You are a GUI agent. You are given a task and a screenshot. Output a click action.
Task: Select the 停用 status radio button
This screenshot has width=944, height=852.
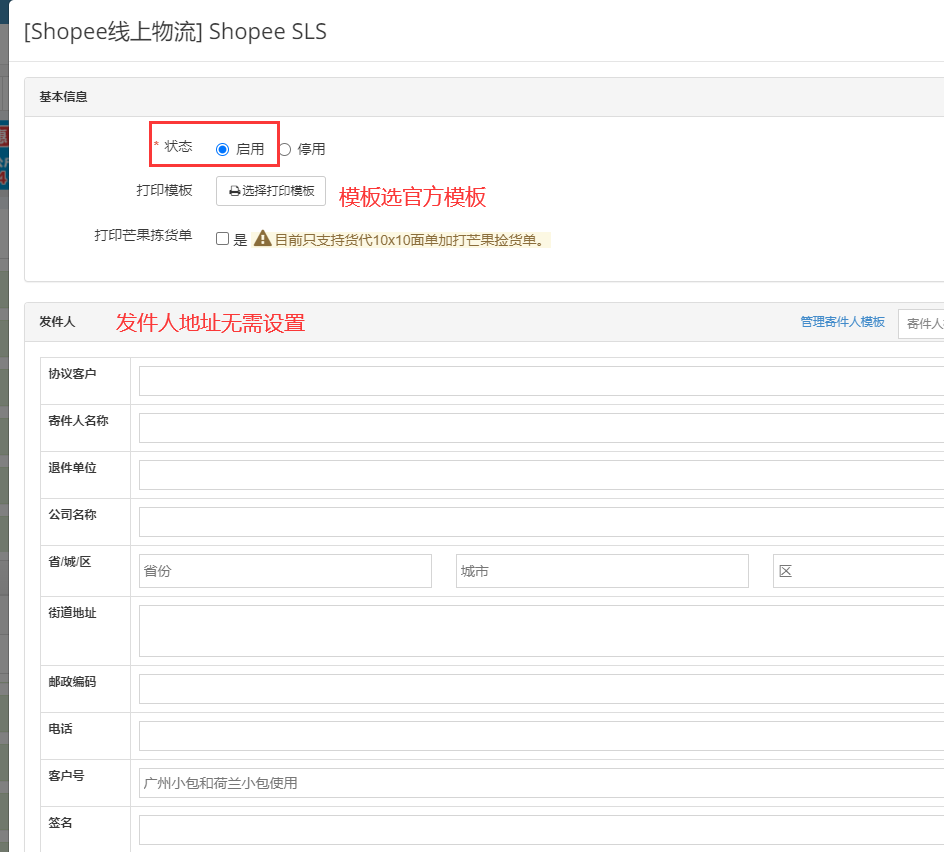coord(285,149)
